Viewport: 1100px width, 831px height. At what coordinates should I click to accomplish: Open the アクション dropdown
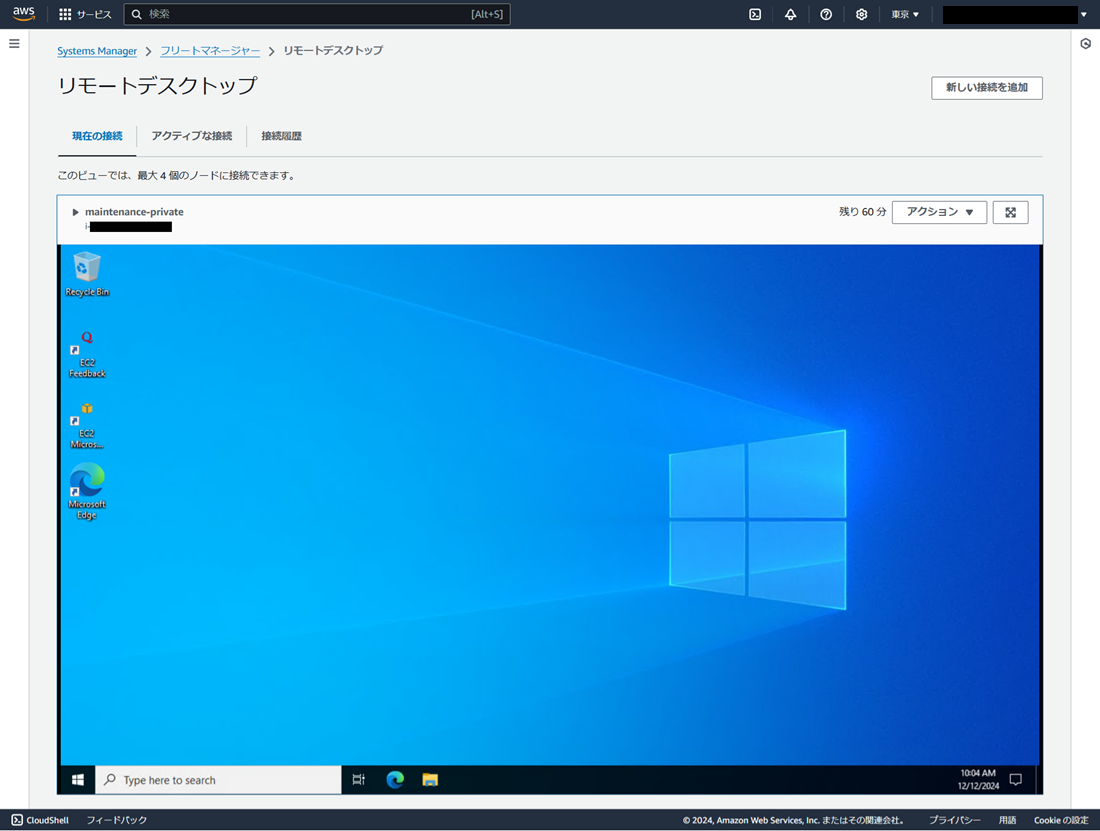click(939, 212)
